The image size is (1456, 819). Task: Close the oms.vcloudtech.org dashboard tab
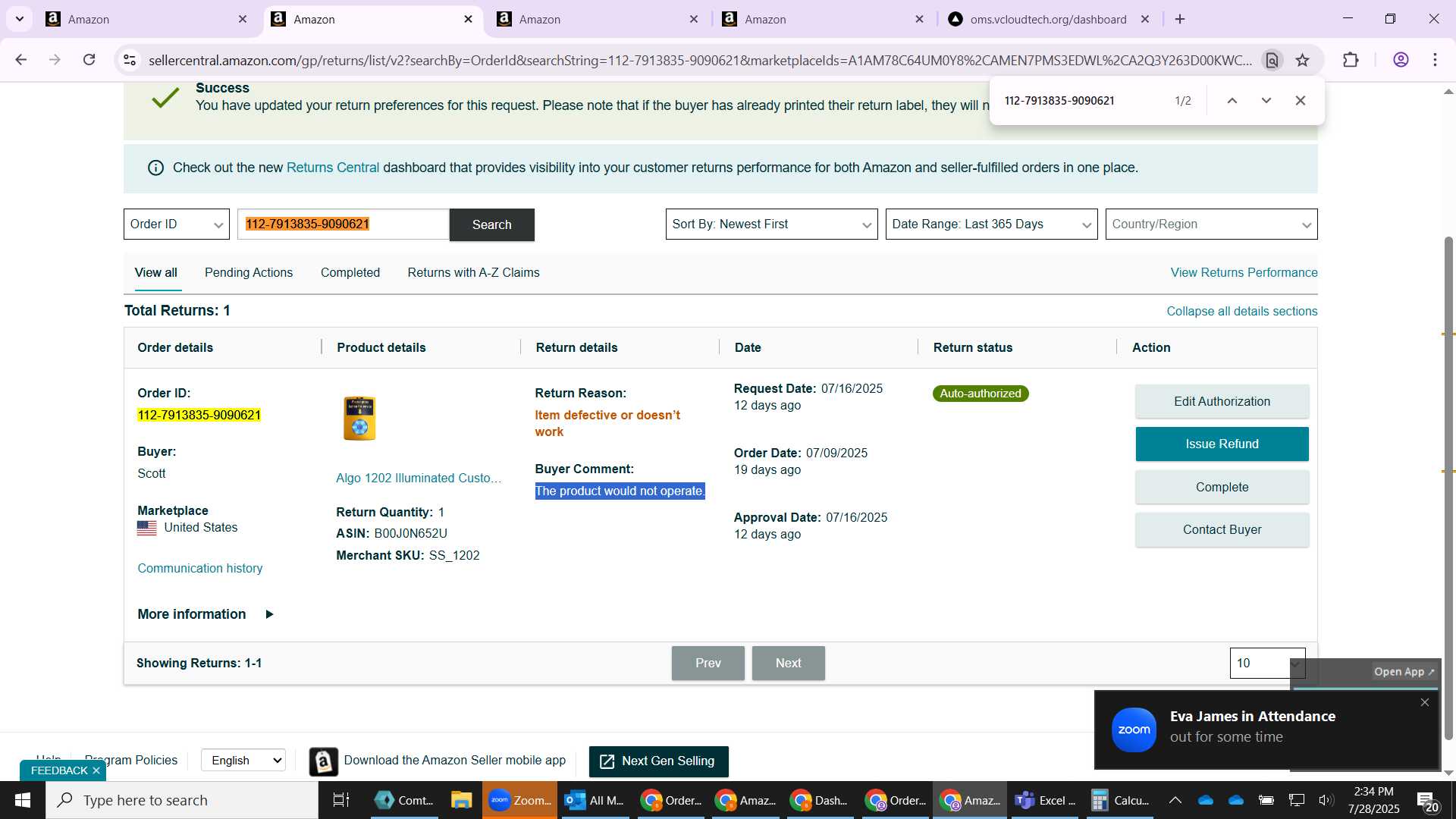tap(1145, 19)
